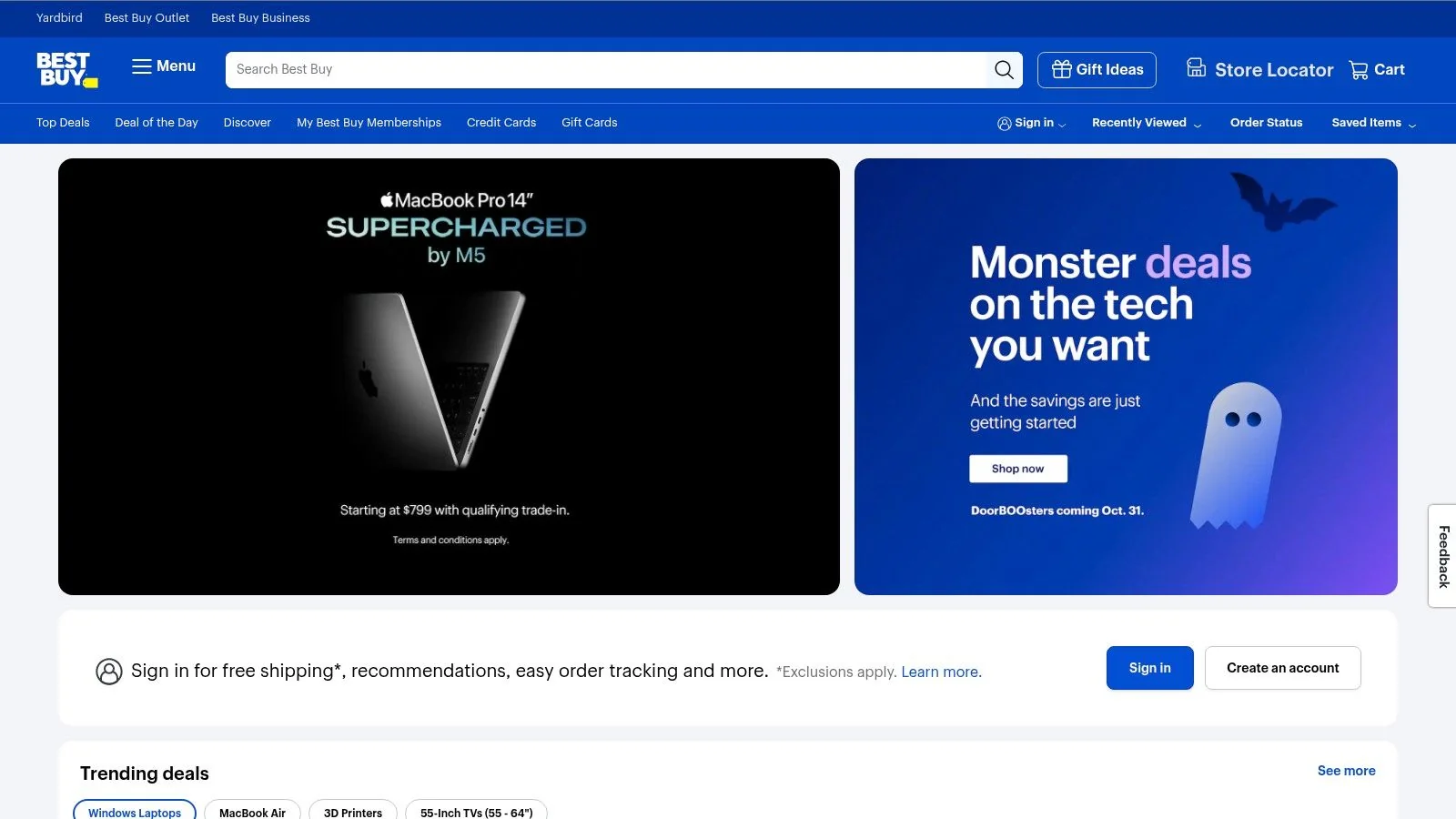1456x819 pixels.
Task: Open the Top Deals menu item
Action: [63, 123]
